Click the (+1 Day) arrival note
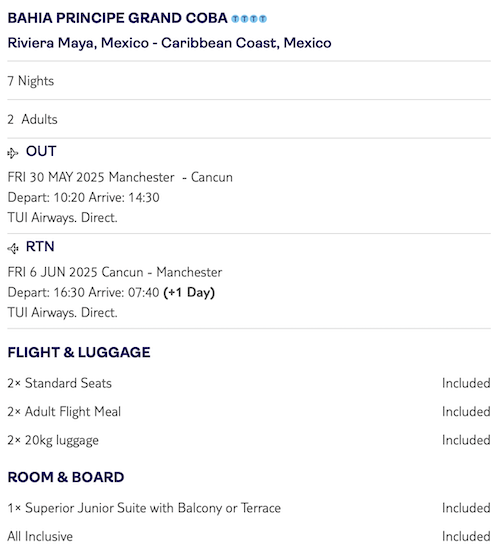The image size is (500, 557). point(189,293)
